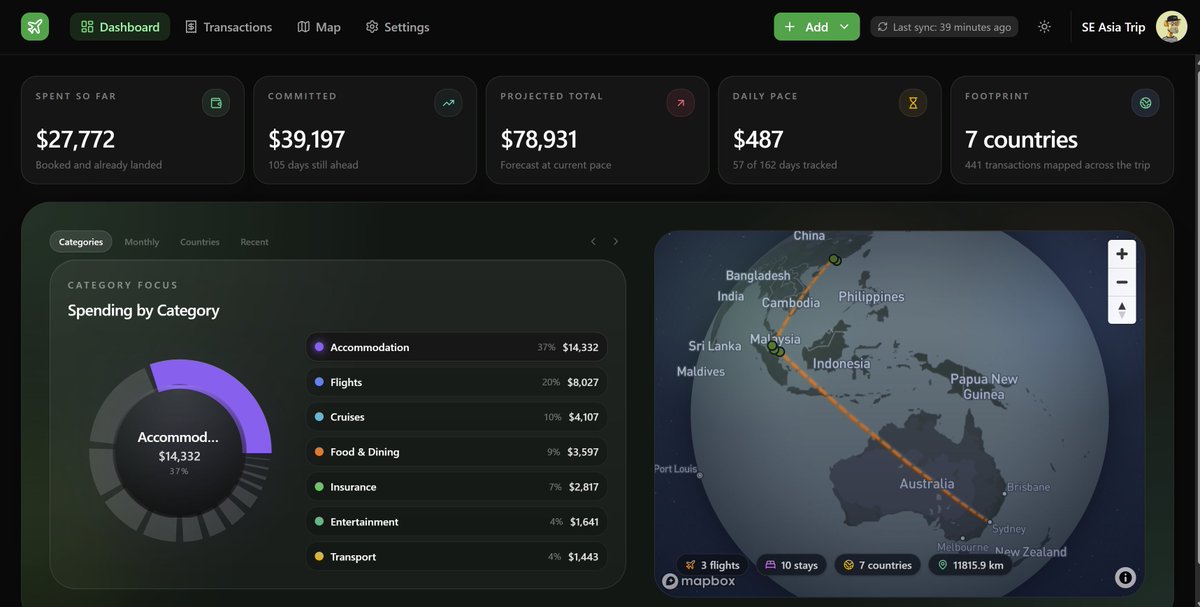1200x607 pixels.
Task: Click the 7 countries map badge
Action: tap(877, 565)
